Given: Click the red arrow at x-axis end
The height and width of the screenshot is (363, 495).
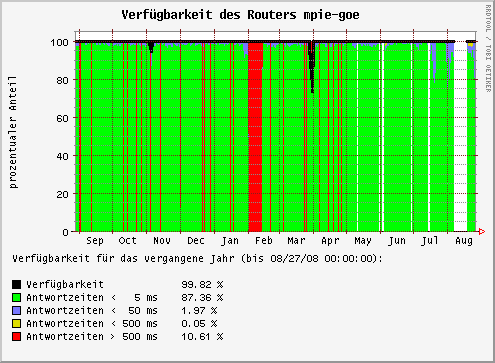Looking at the screenshot, I should click(482, 231).
